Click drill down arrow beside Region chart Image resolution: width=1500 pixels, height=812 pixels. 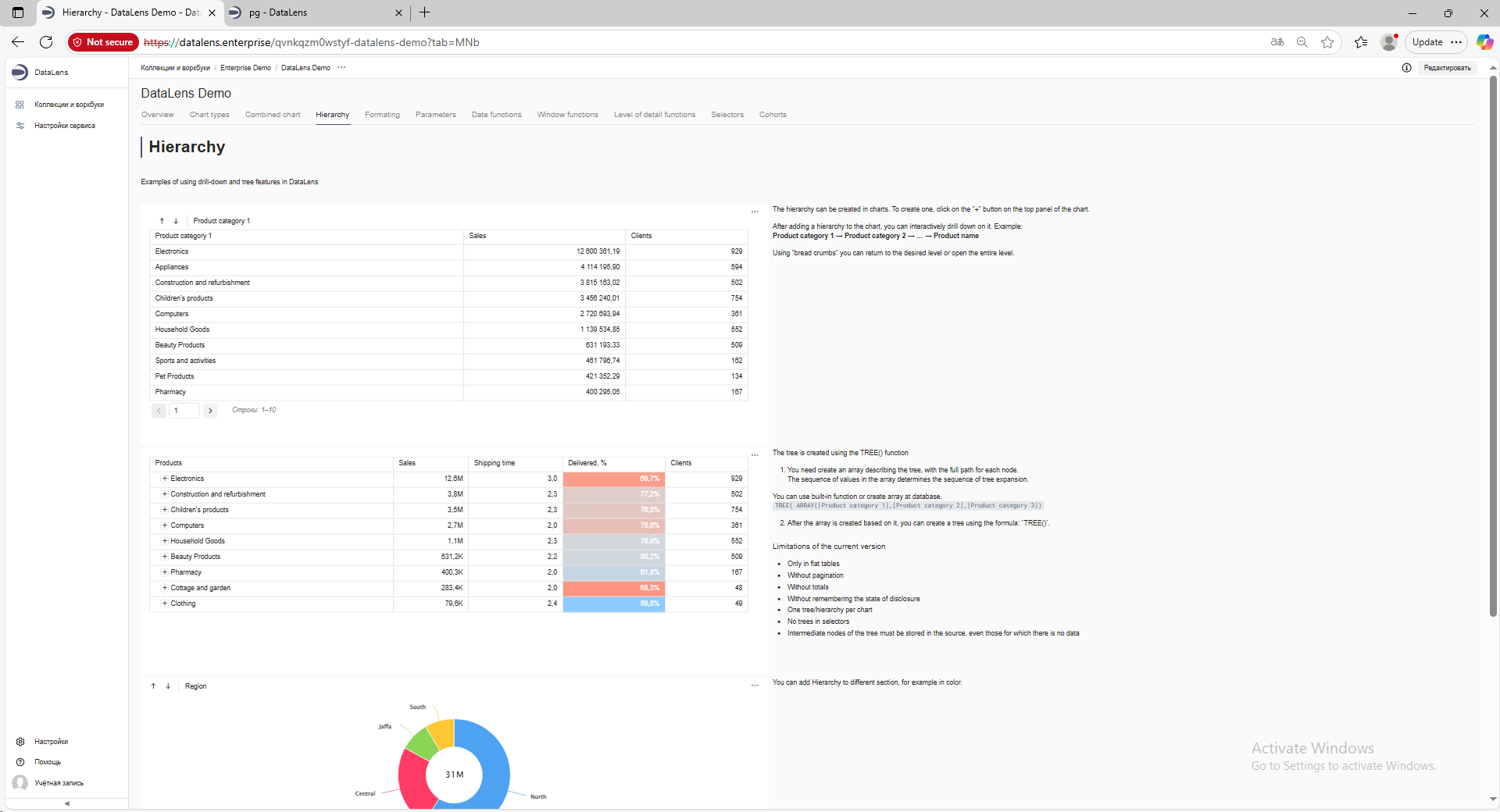pos(168,686)
